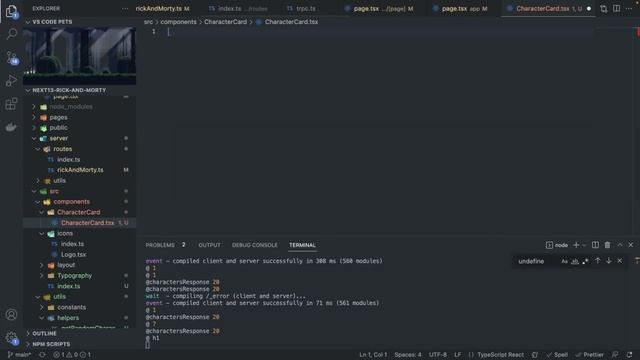Expand the public folder
This screenshot has height=360, width=640.
click(58, 128)
